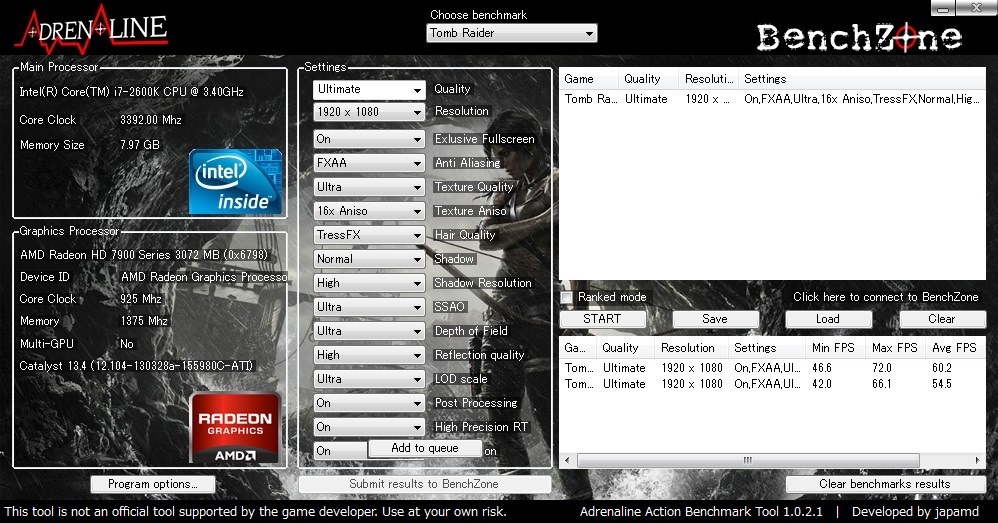Click the 7.97 GB memory size value
This screenshot has width=998, height=523.
click(x=140, y=144)
